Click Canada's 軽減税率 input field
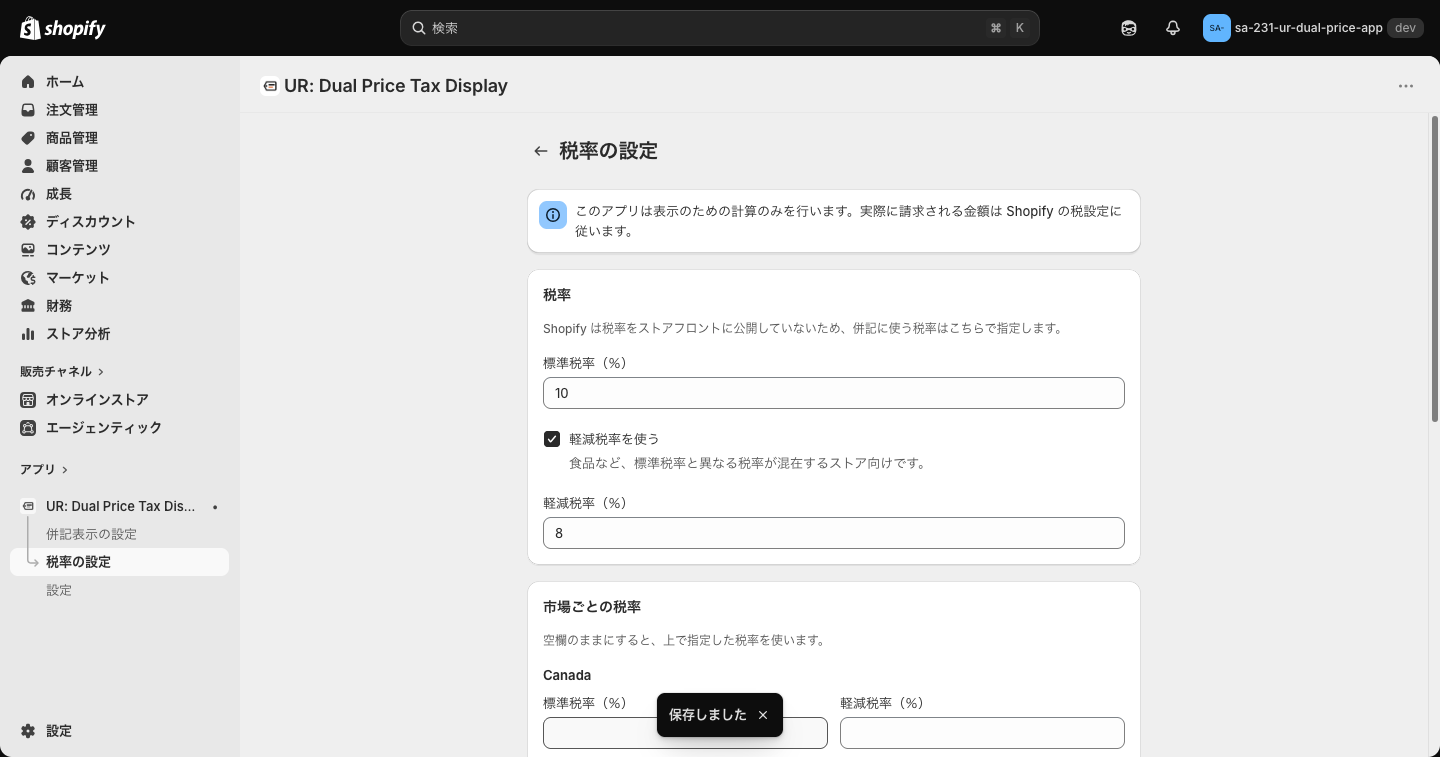The height and width of the screenshot is (757, 1440). coord(982,733)
